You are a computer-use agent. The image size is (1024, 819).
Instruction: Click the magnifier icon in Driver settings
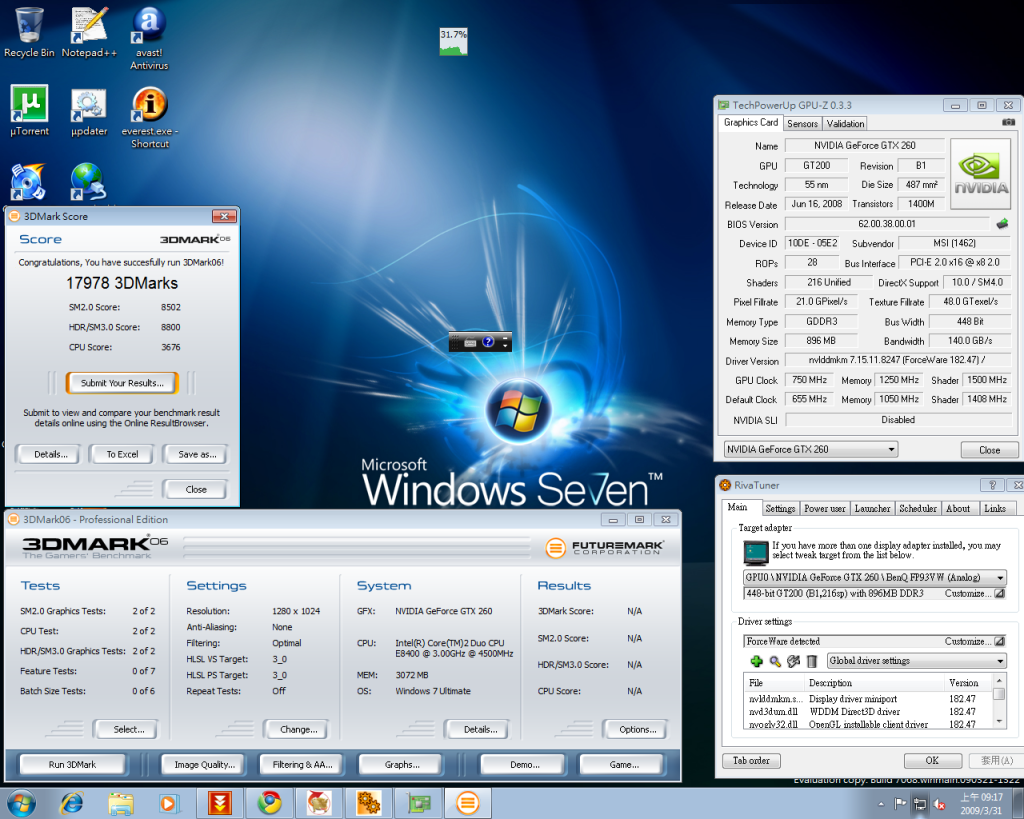[775, 661]
